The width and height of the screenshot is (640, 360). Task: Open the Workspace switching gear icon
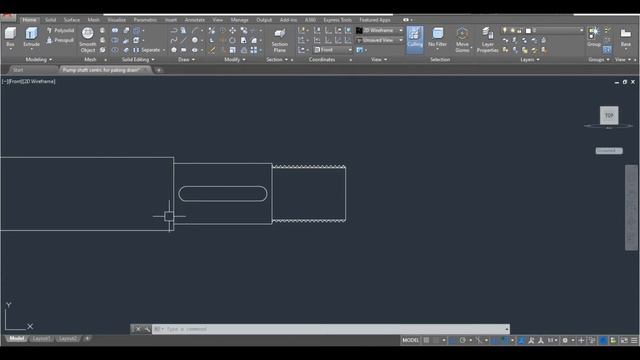[565, 340]
